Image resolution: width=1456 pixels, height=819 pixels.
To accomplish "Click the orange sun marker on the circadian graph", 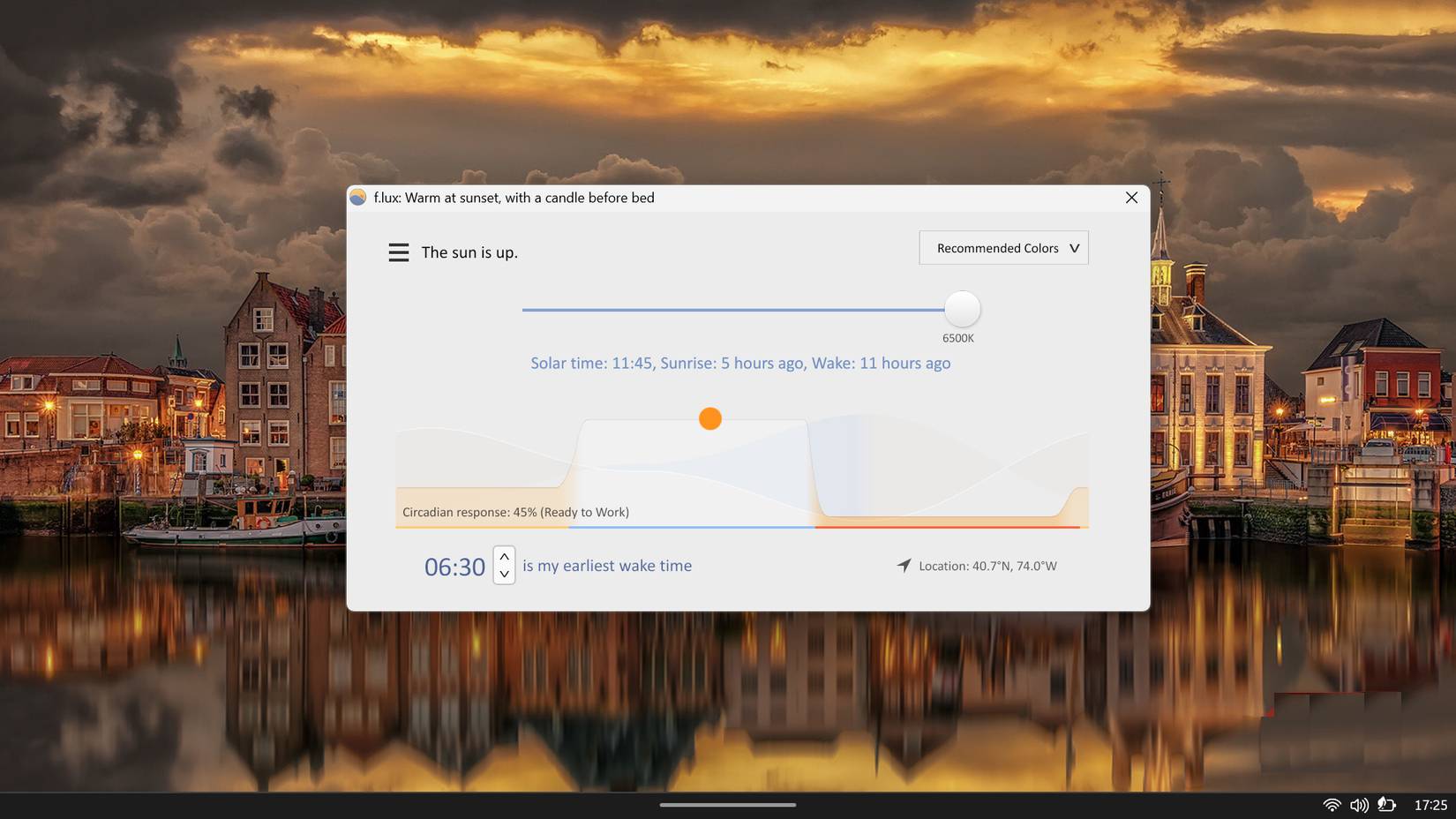I will pyautogui.click(x=709, y=417).
